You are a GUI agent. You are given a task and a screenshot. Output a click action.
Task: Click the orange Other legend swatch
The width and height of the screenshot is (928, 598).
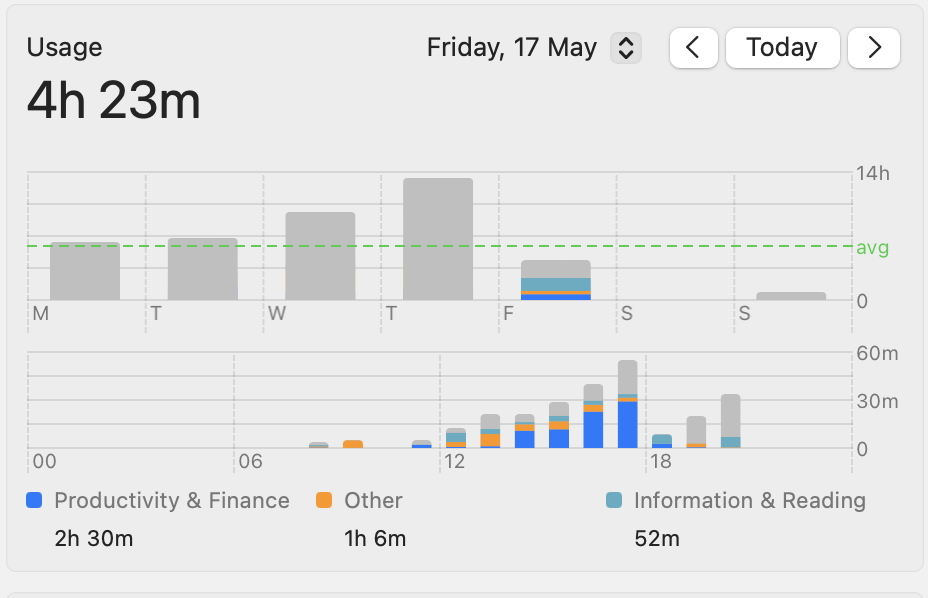tap(324, 501)
